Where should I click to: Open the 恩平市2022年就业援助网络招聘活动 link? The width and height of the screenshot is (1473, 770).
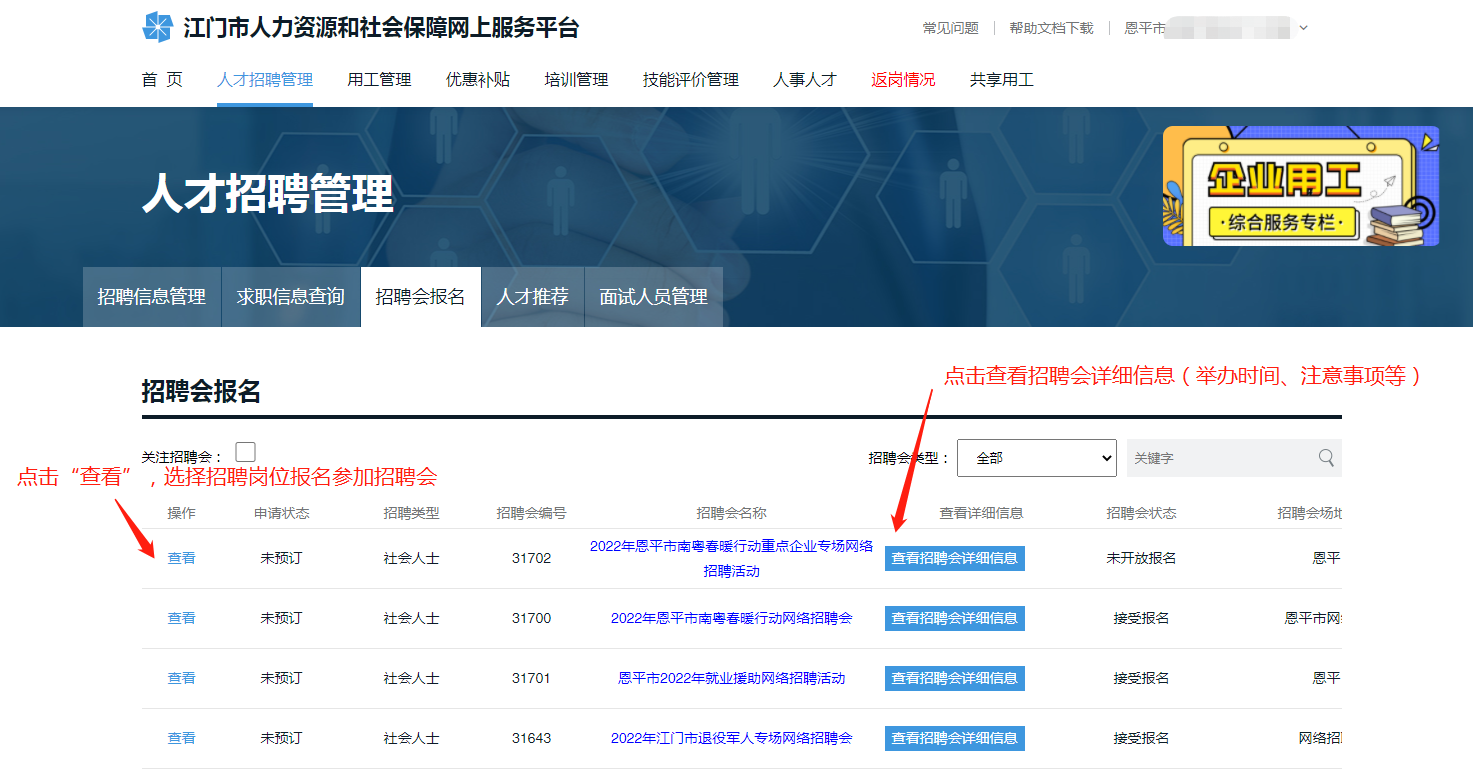point(731,678)
